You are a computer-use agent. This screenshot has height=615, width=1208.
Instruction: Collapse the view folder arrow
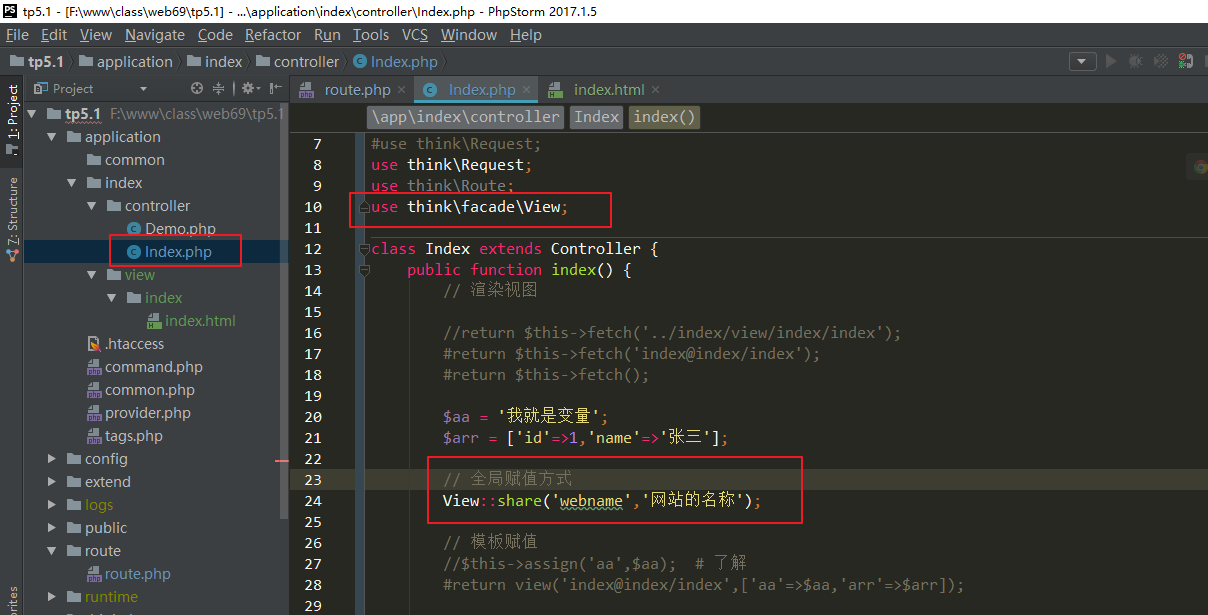click(91, 275)
